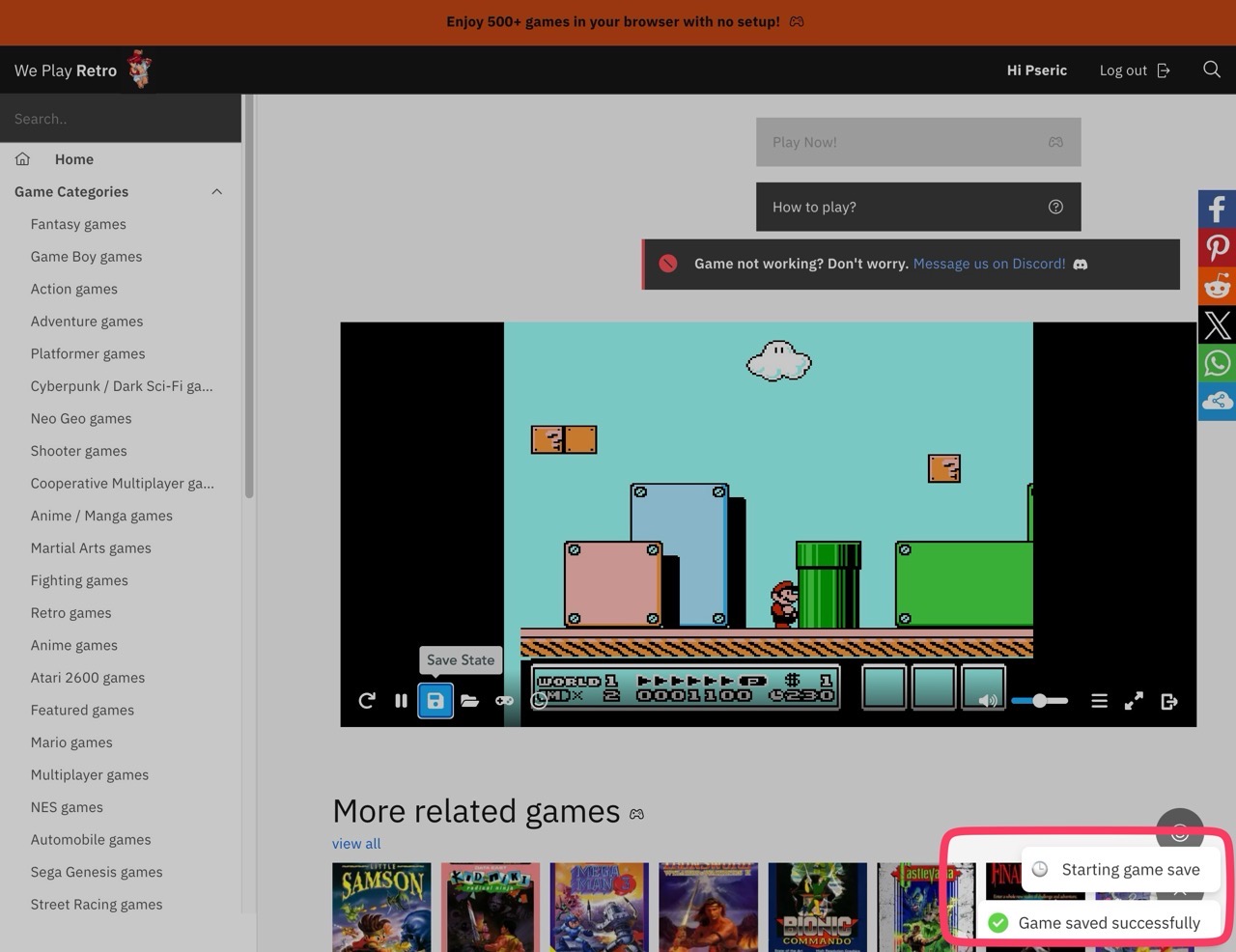Share the page on X

1217,324
